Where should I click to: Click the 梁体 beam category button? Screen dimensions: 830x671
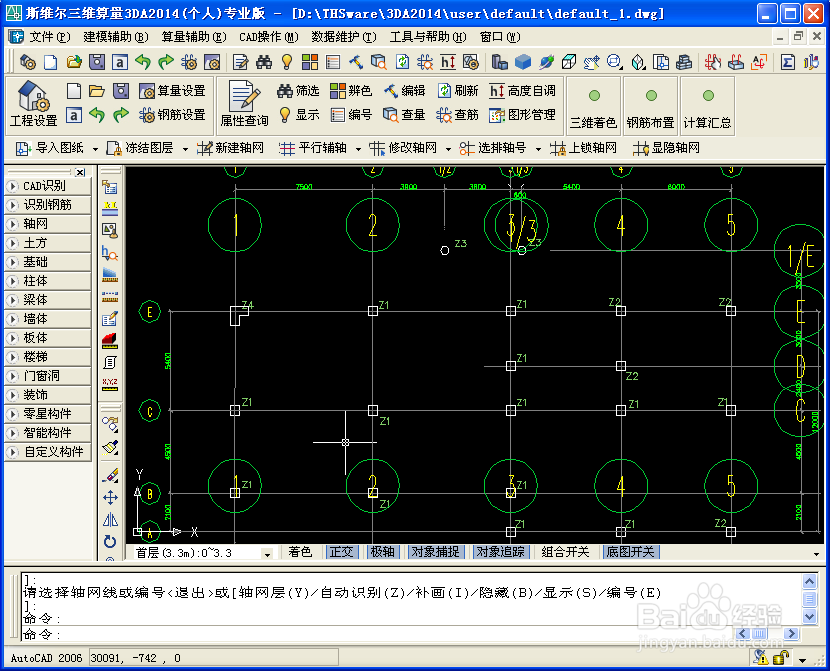coord(48,300)
